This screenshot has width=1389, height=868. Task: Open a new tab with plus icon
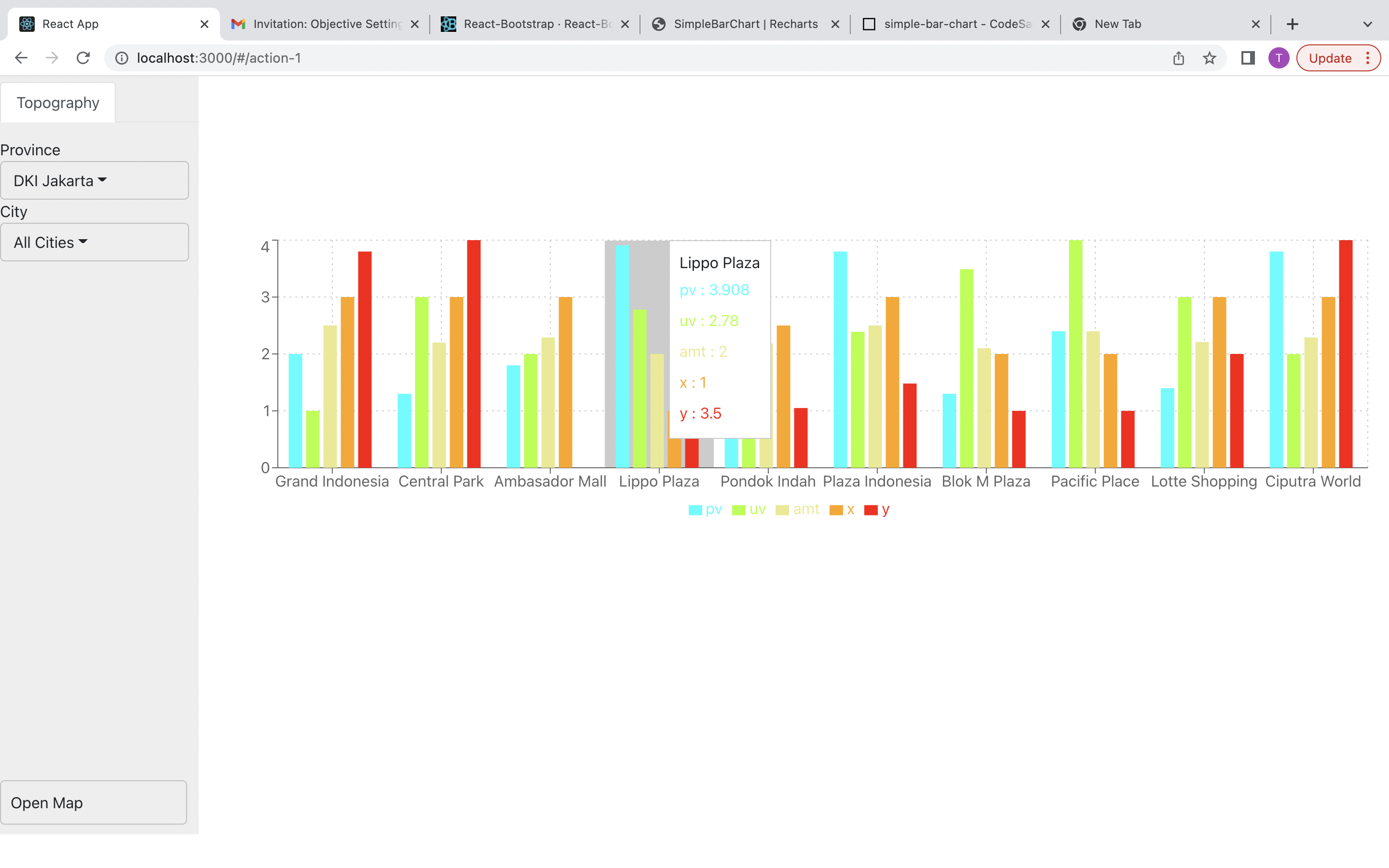pyautogui.click(x=1292, y=24)
